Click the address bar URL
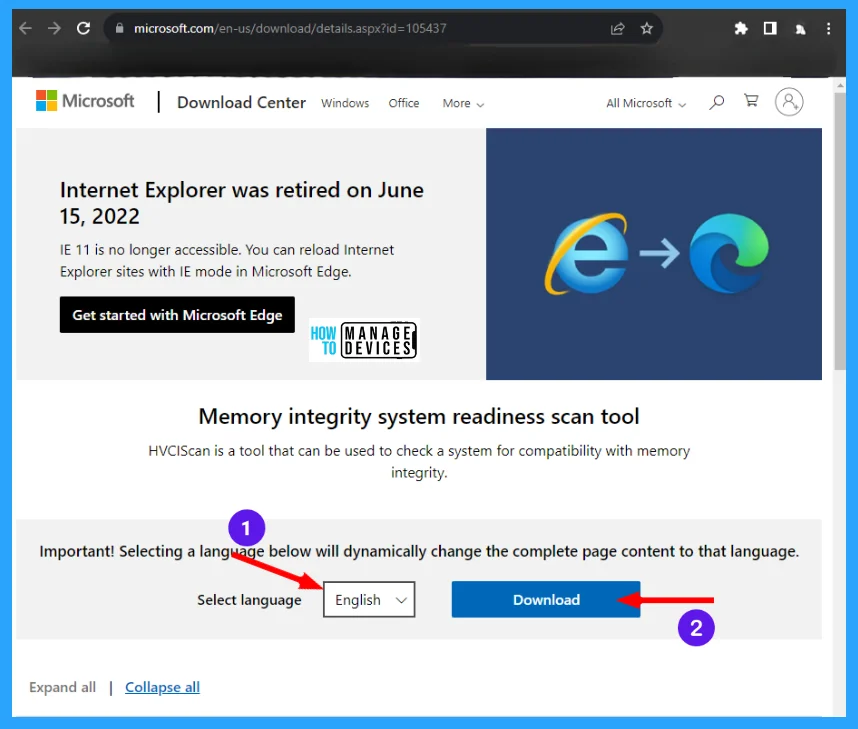 [290, 28]
